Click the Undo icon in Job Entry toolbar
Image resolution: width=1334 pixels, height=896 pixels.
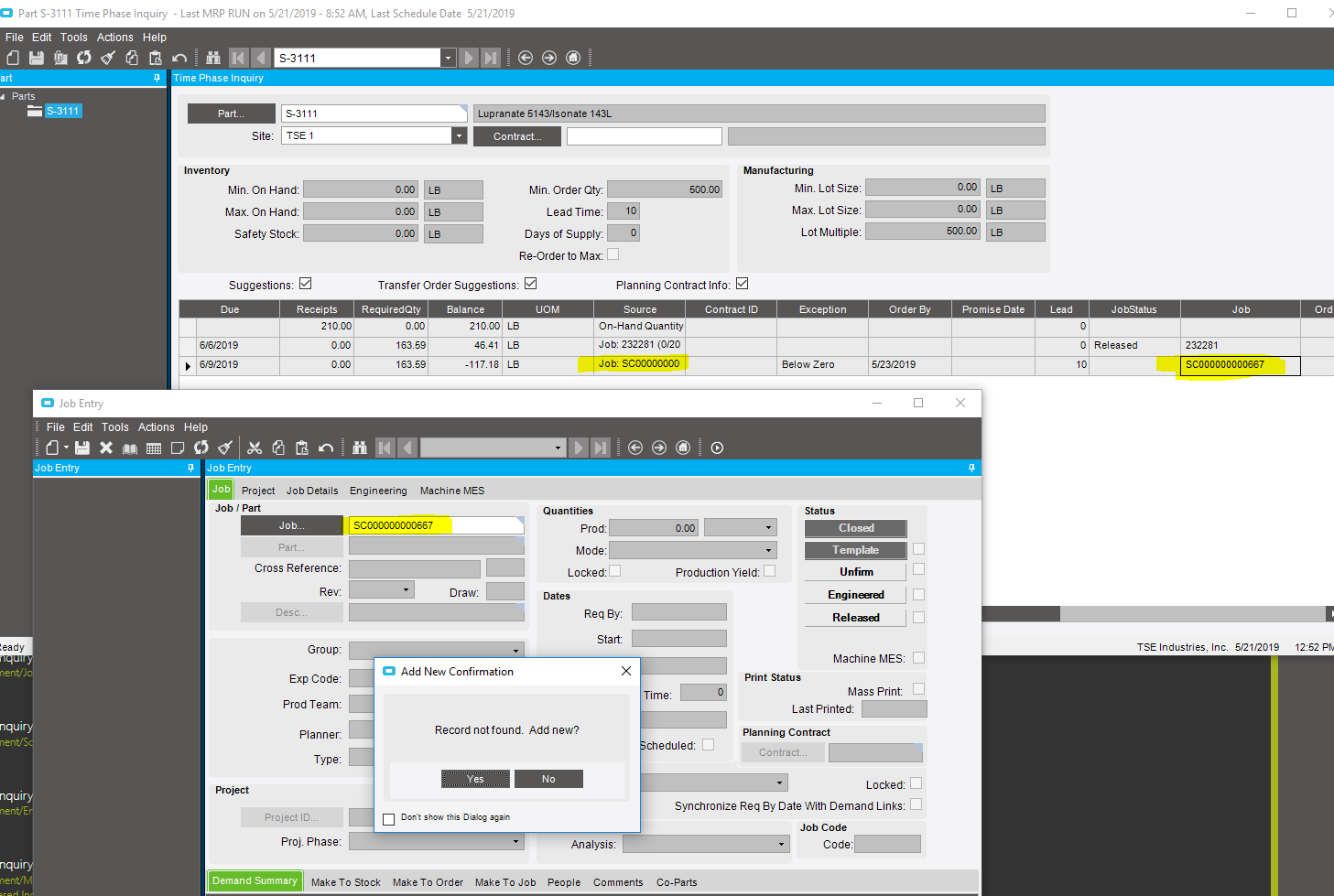[x=326, y=448]
